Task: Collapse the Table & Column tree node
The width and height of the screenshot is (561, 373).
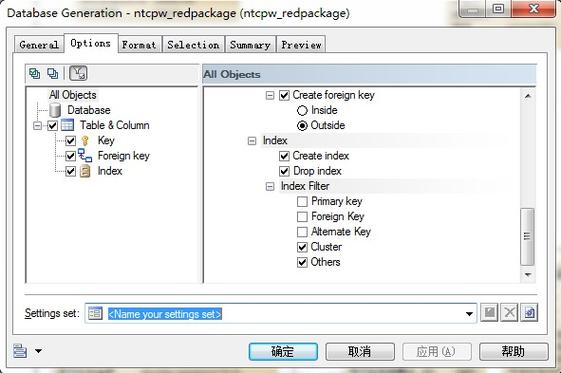Action: 37,126
